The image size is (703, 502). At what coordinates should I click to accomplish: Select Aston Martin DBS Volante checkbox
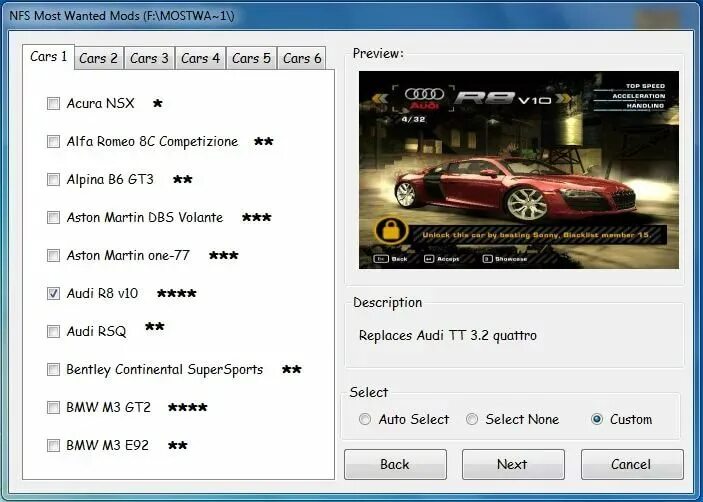(x=53, y=217)
